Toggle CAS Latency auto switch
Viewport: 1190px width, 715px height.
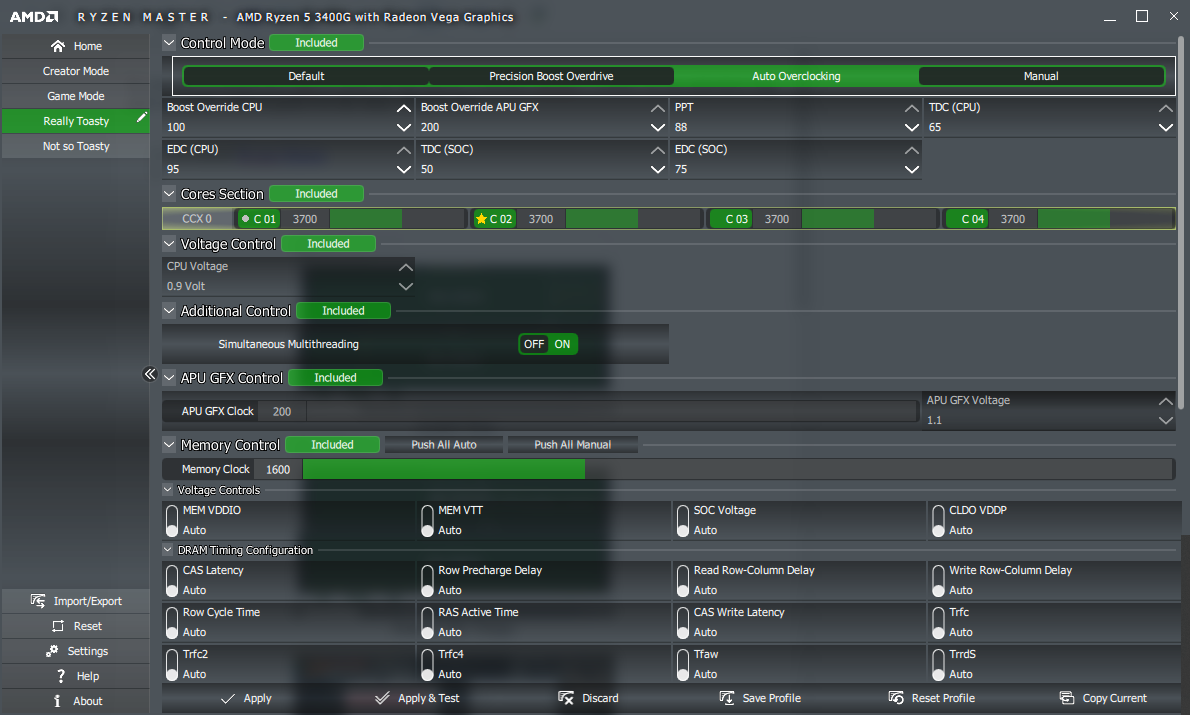pos(172,581)
